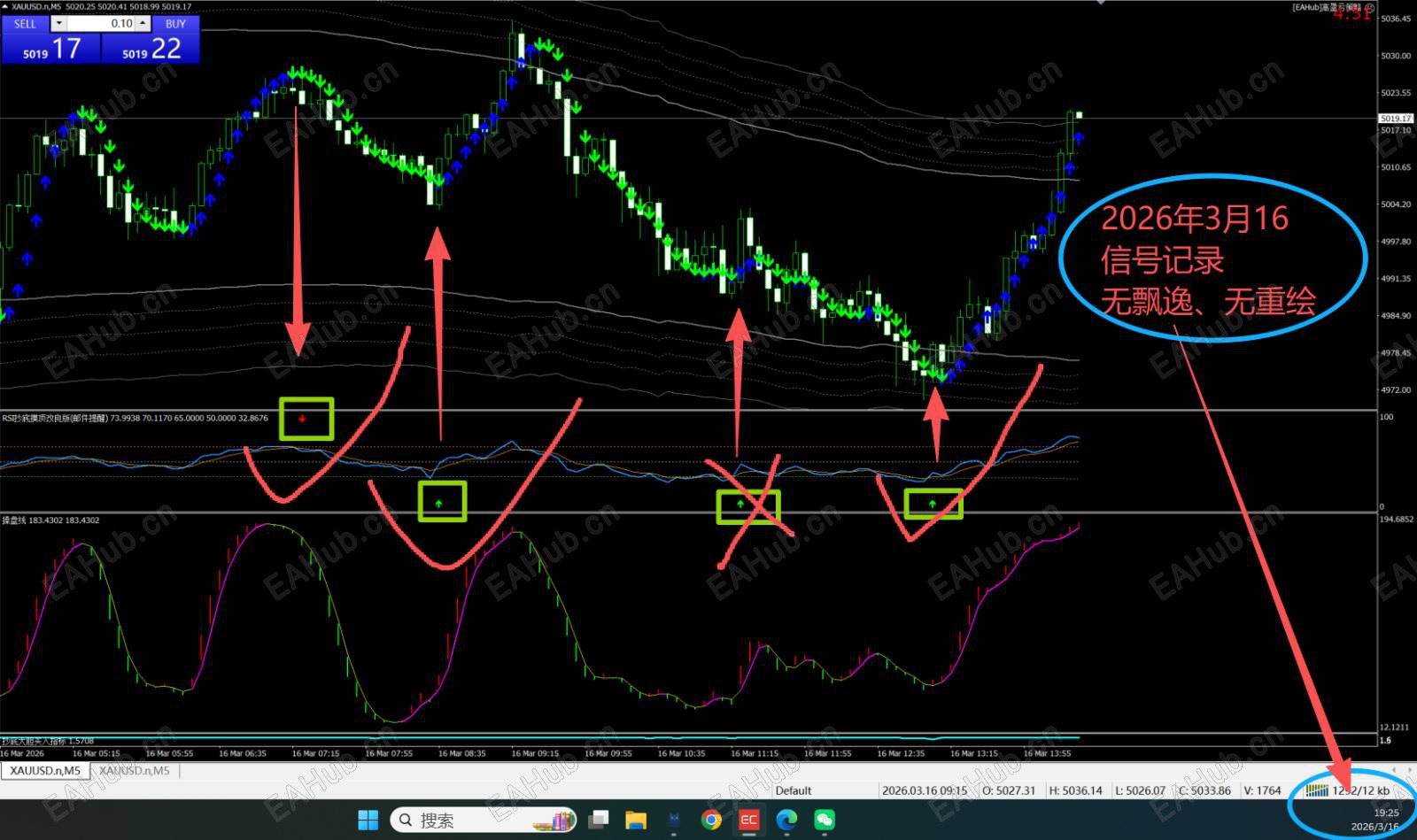Click the current price label 5019.17 on scale
Image resolution: width=1417 pixels, height=840 pixels.
[x=1396, y=118]
